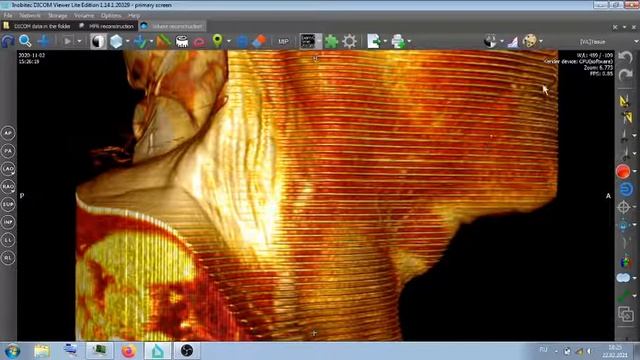Open settings with the gear icon
Screen dimensions: 640x360
click(349, 41)
